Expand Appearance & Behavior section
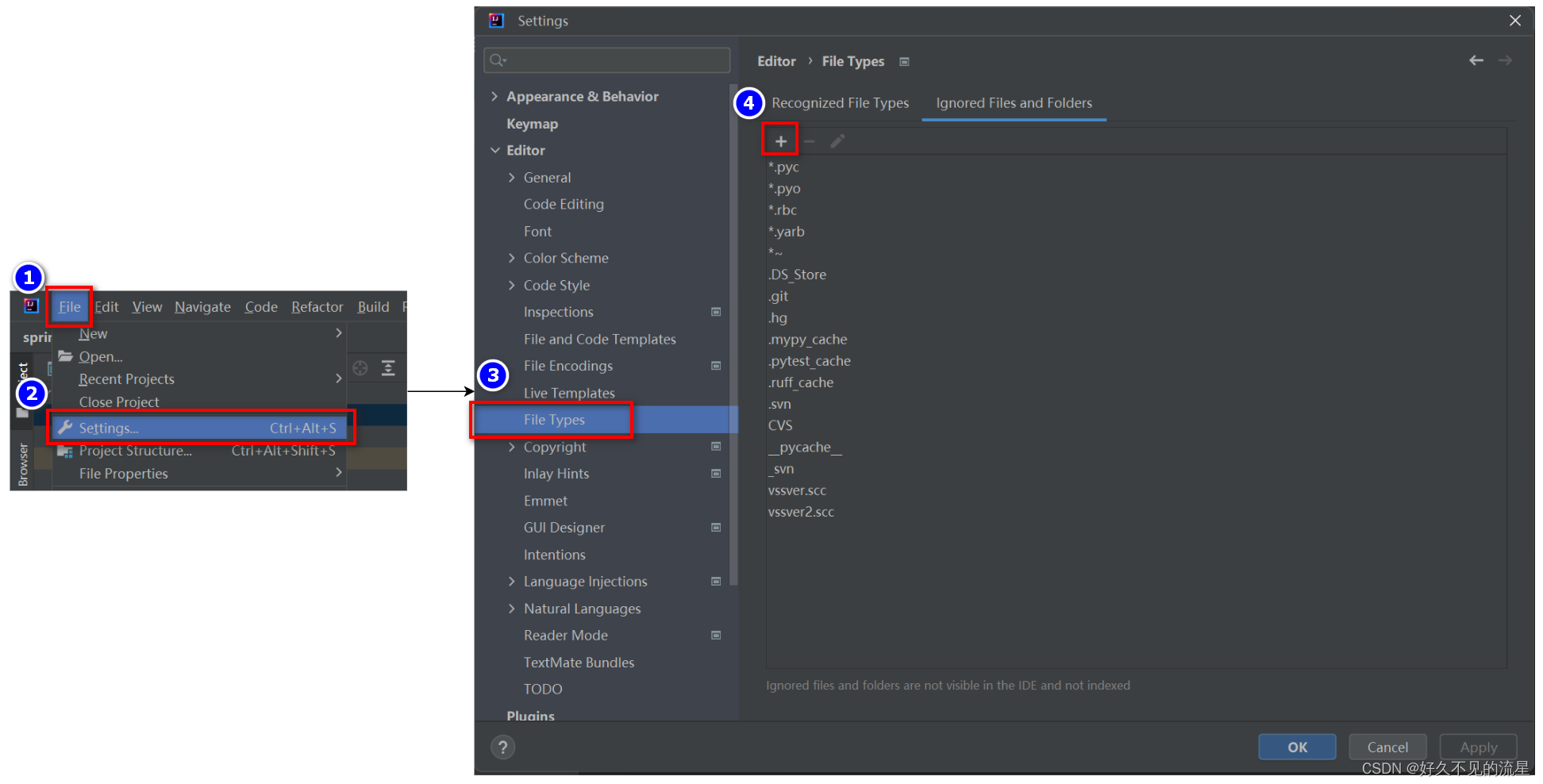Viewport: 1543px width, 784px height. tap(494, 96)
